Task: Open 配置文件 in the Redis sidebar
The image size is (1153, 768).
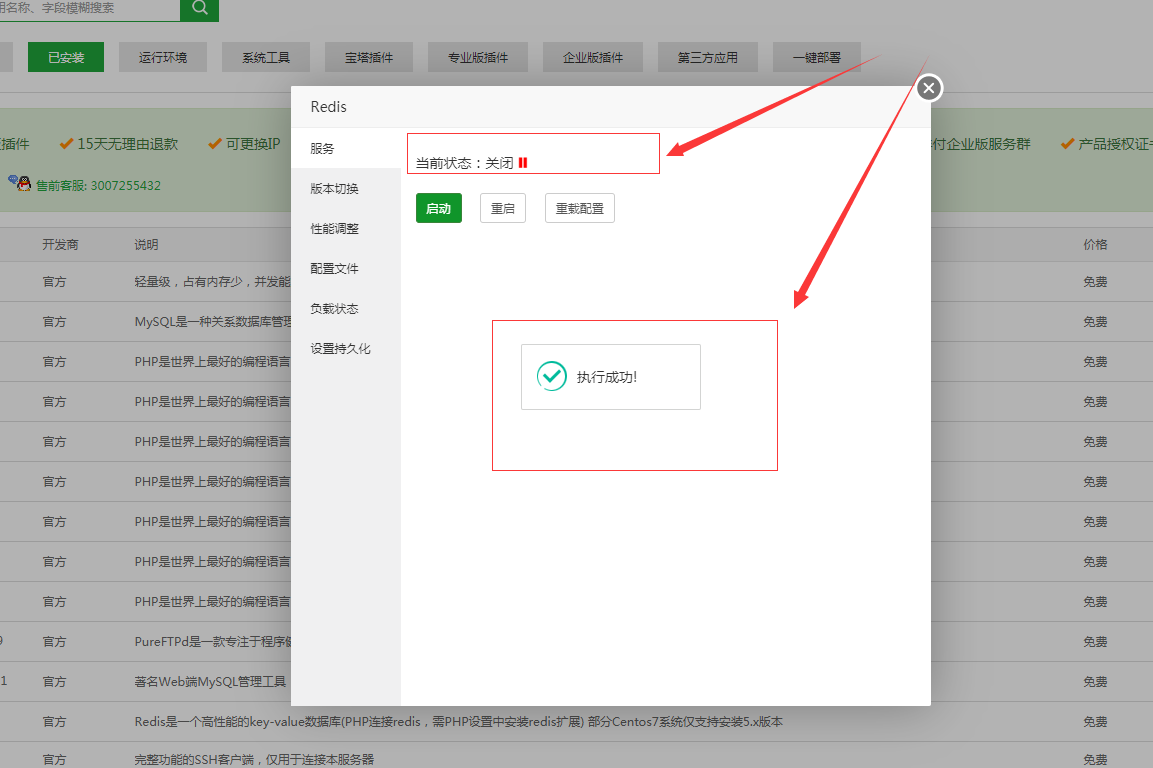Action: [x=346, y=269]
